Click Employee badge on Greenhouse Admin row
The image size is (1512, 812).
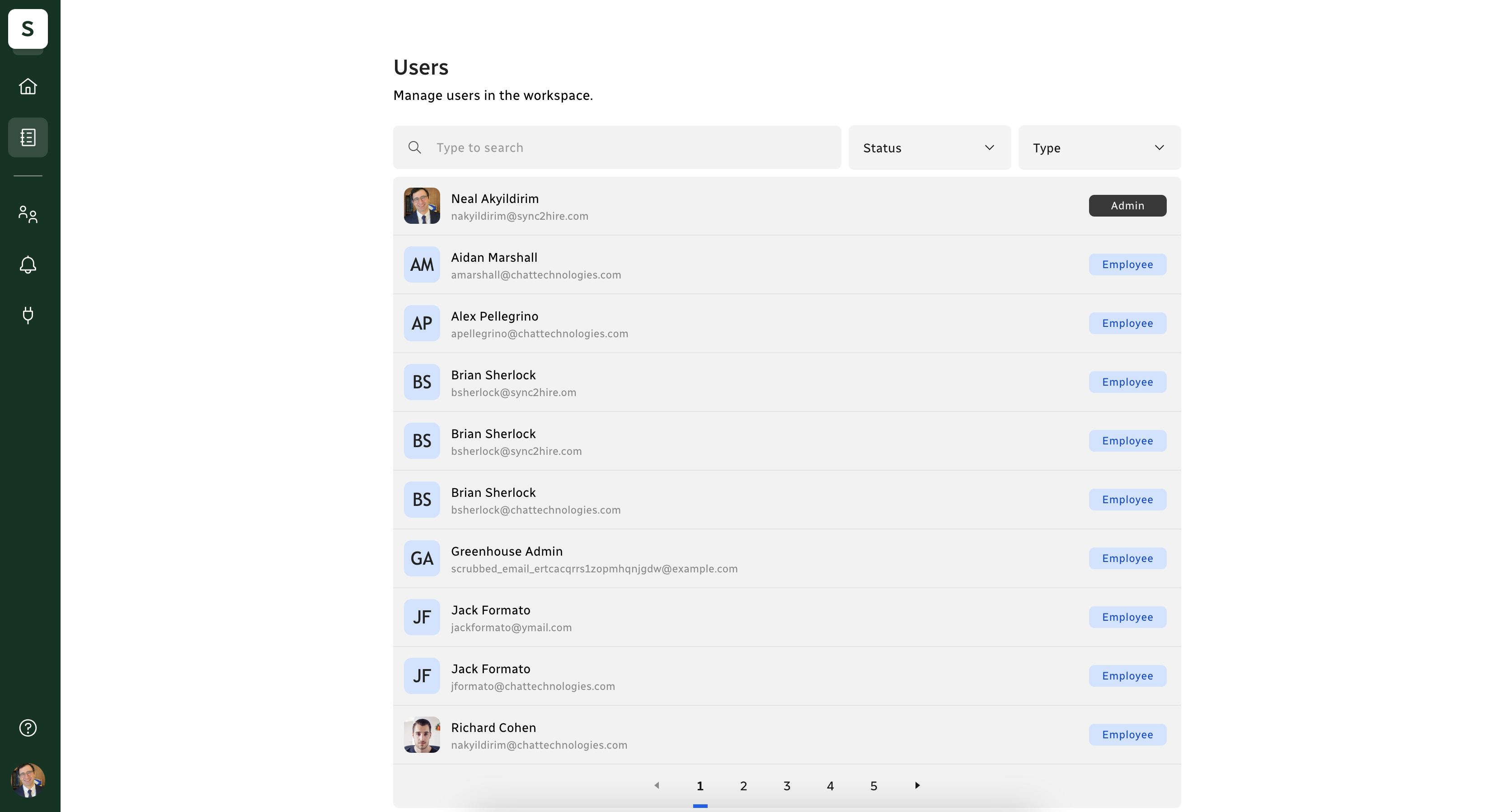[x=1127, y=558]
